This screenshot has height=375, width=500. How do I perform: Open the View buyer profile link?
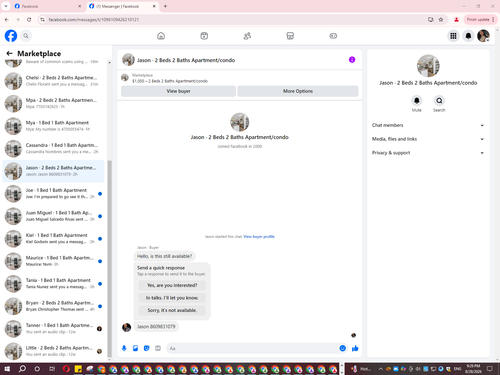coord(259,237)
